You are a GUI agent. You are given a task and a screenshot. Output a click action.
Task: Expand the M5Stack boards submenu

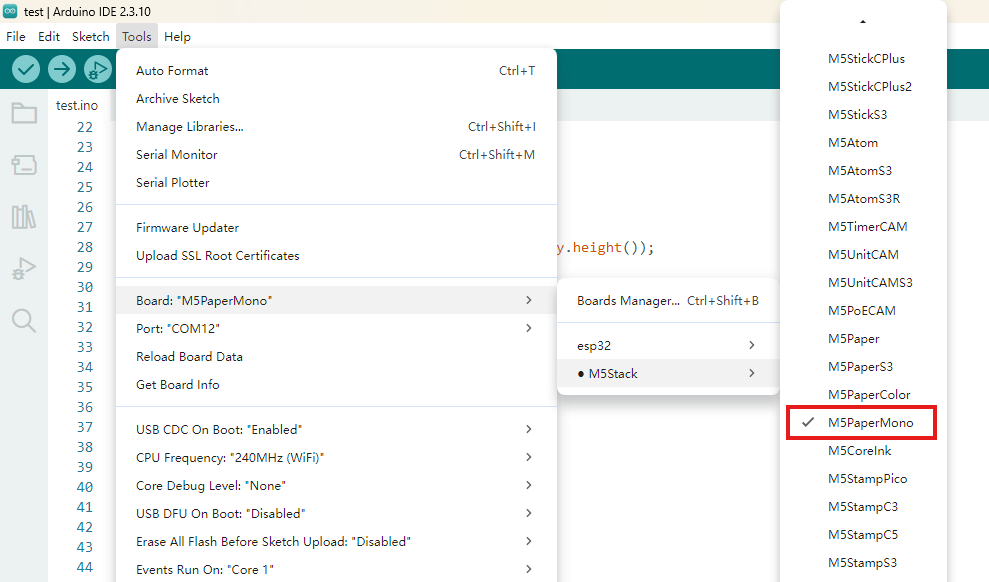click(668, 373)
